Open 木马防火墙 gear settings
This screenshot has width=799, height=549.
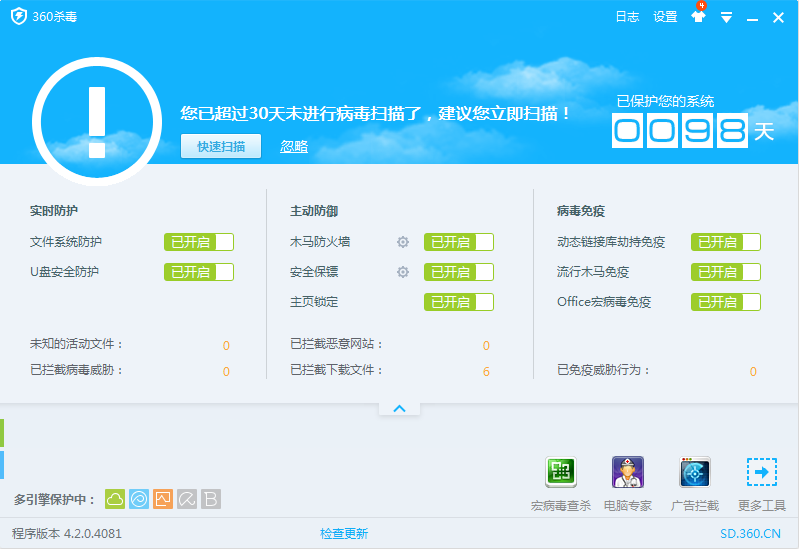(403, 242)
